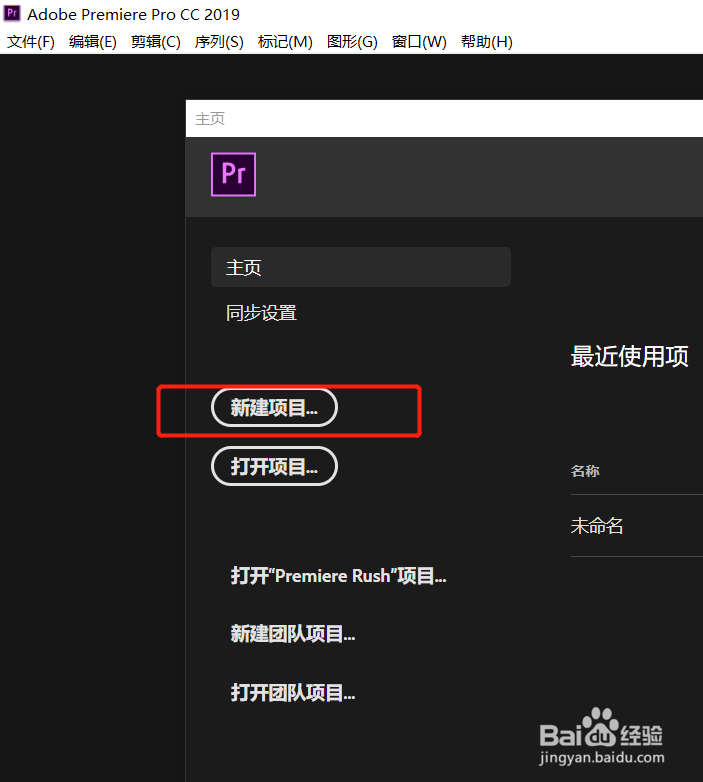703x782 pixels.
Task: Click the 最近使用项 heading
Action: pyautogui.click(x=630, y=357)
